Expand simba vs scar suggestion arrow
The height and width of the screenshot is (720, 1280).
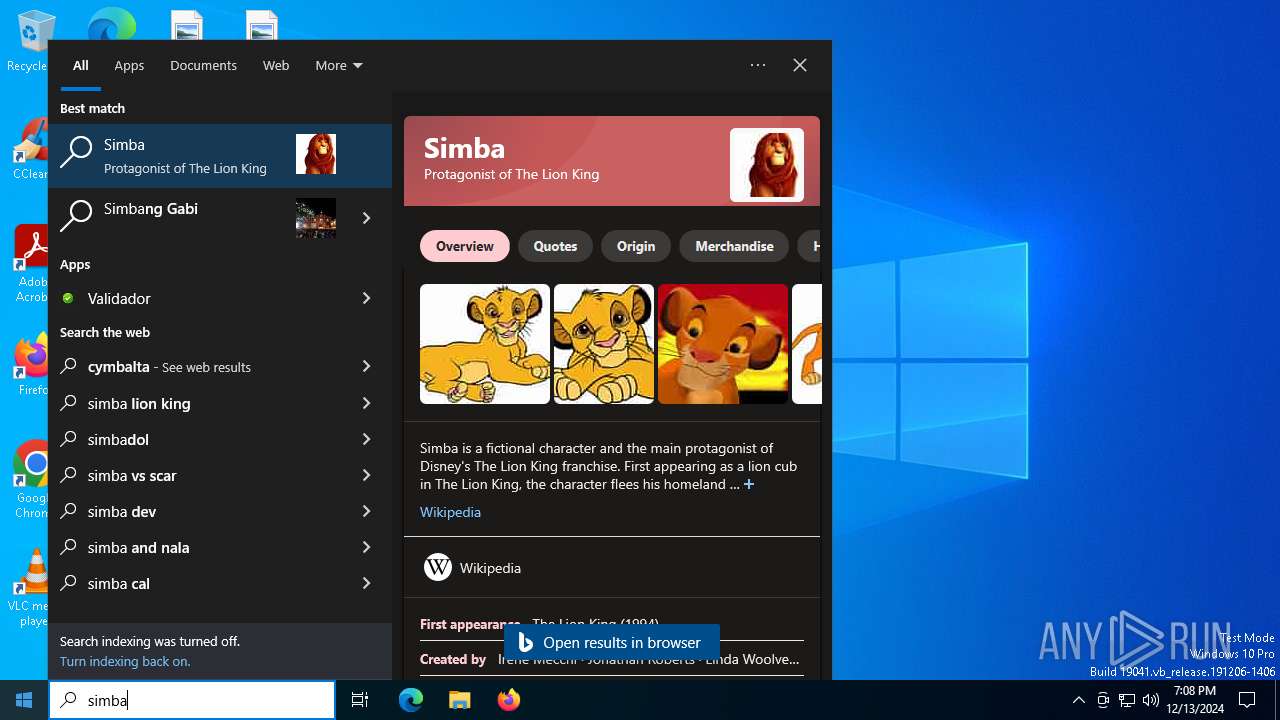coord(366,475)
